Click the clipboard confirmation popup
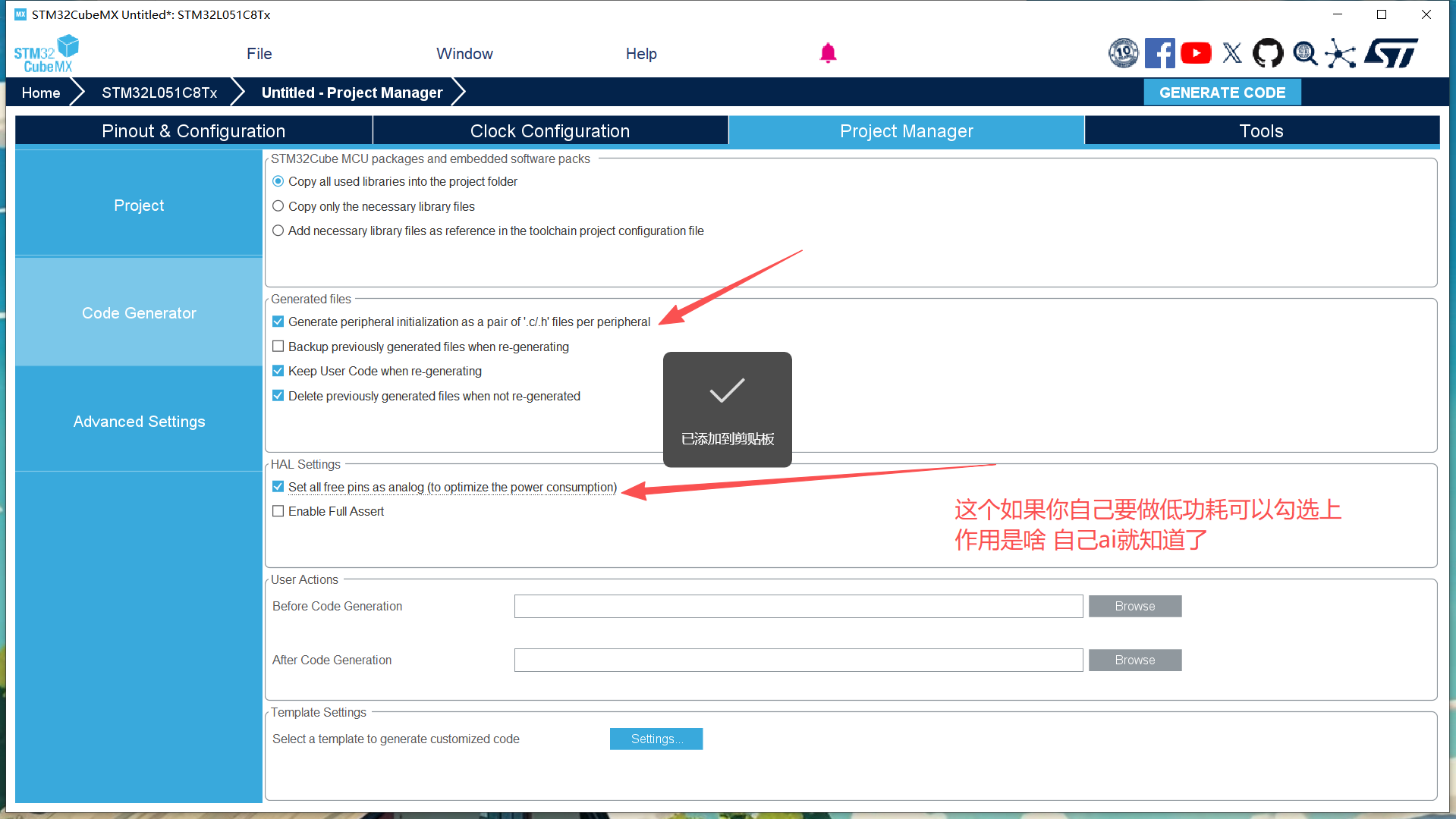The image size is (1456, 819). (x=728, y=409)
